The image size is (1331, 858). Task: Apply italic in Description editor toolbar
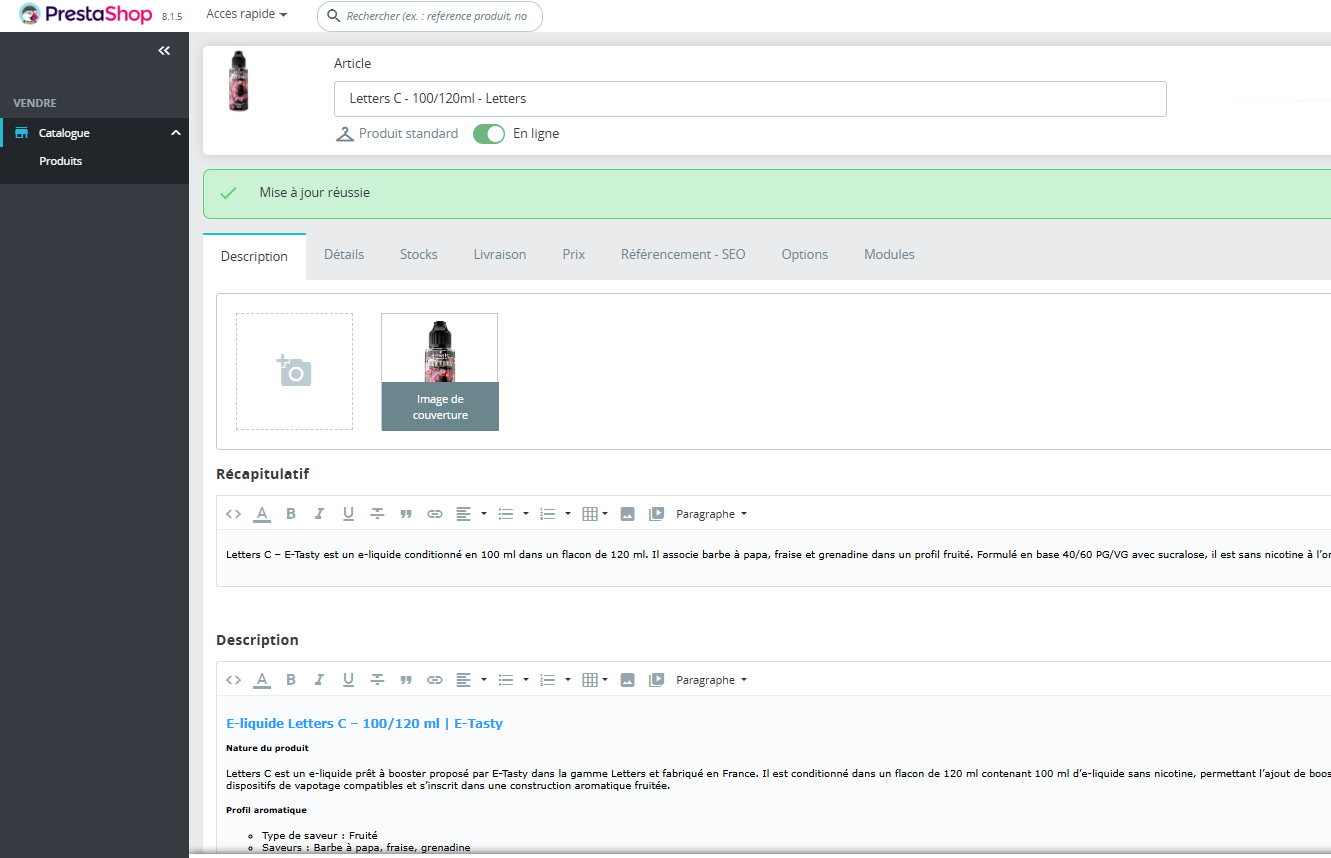pos(320,680)
